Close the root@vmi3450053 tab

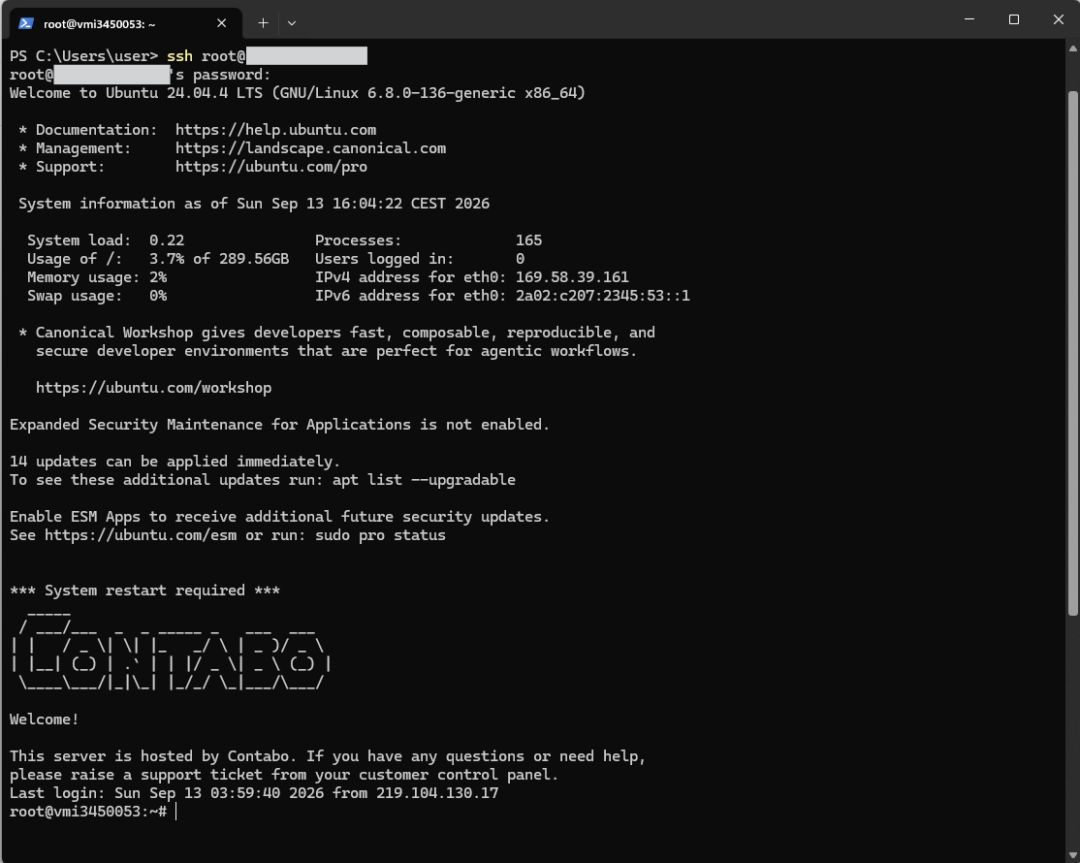click(x=222, y=23)
